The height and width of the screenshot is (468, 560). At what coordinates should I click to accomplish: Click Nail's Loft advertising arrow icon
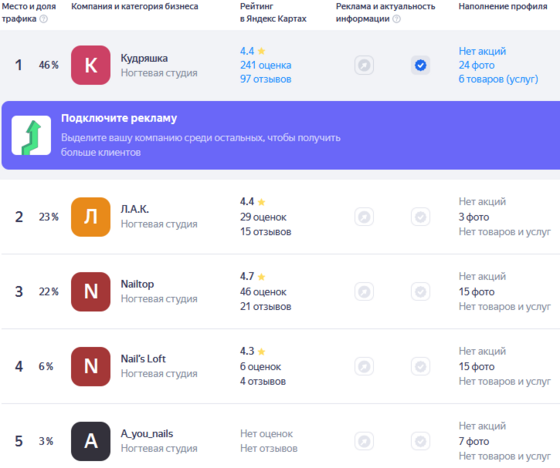tap(364, 366)
